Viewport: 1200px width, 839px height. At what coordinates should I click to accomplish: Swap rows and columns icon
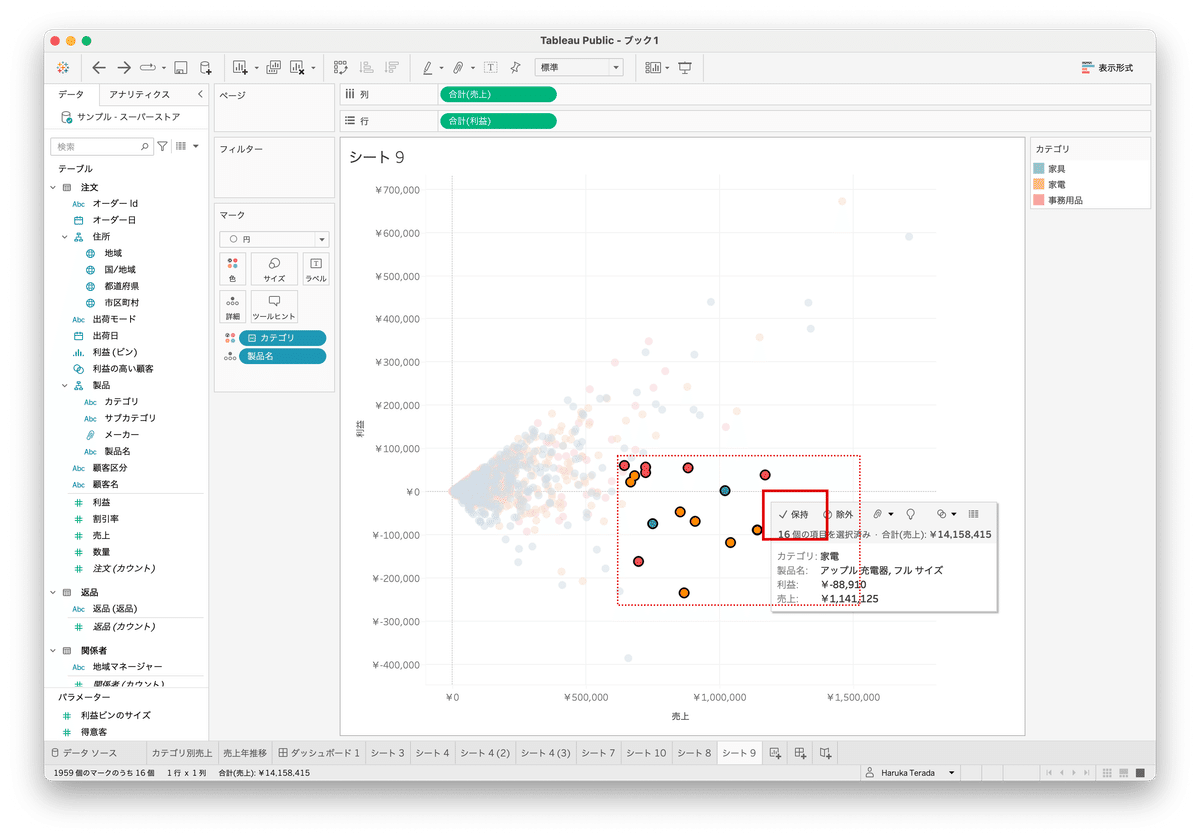click(x=341, y=67)
